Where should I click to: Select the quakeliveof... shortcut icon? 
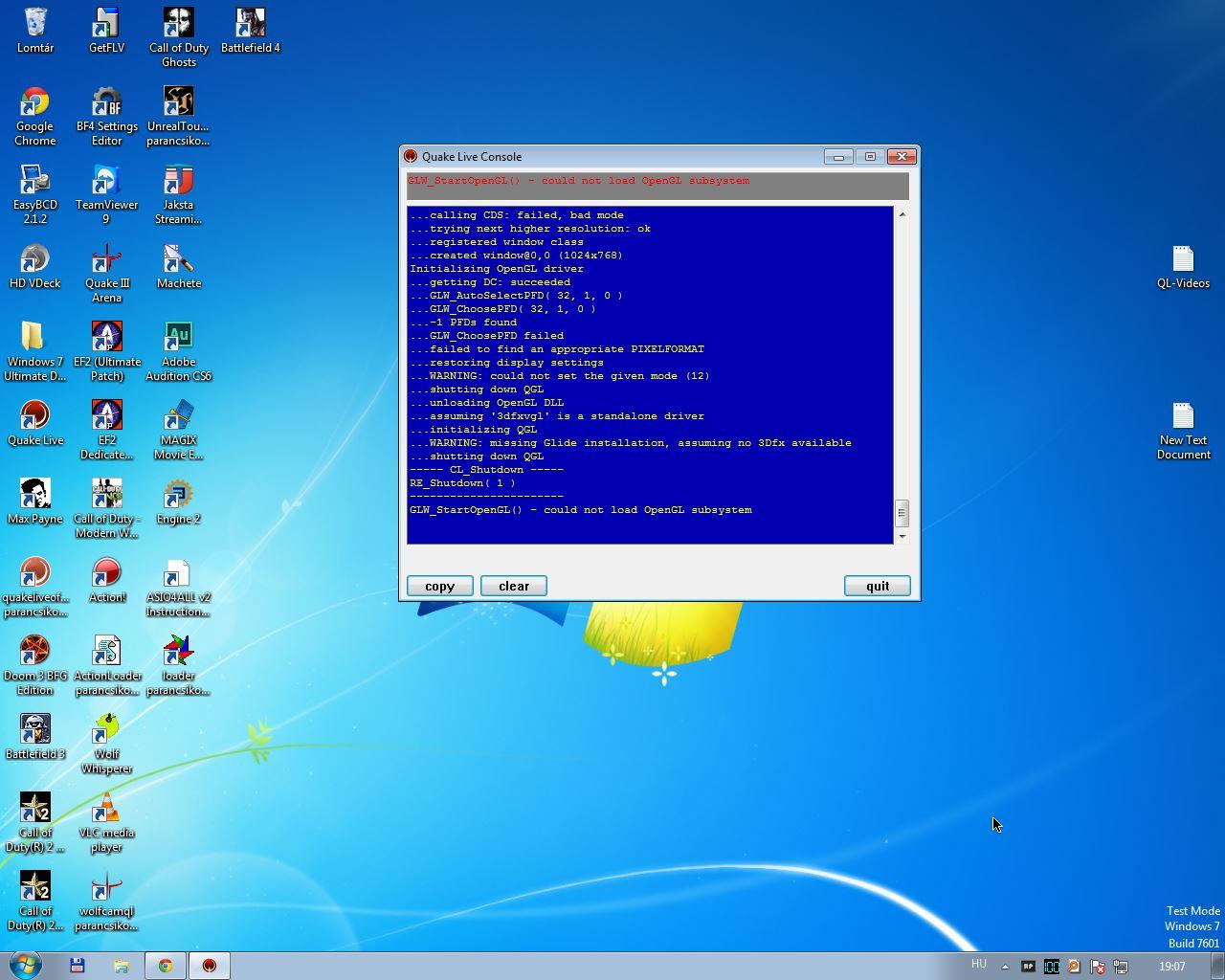click(35, 588)
